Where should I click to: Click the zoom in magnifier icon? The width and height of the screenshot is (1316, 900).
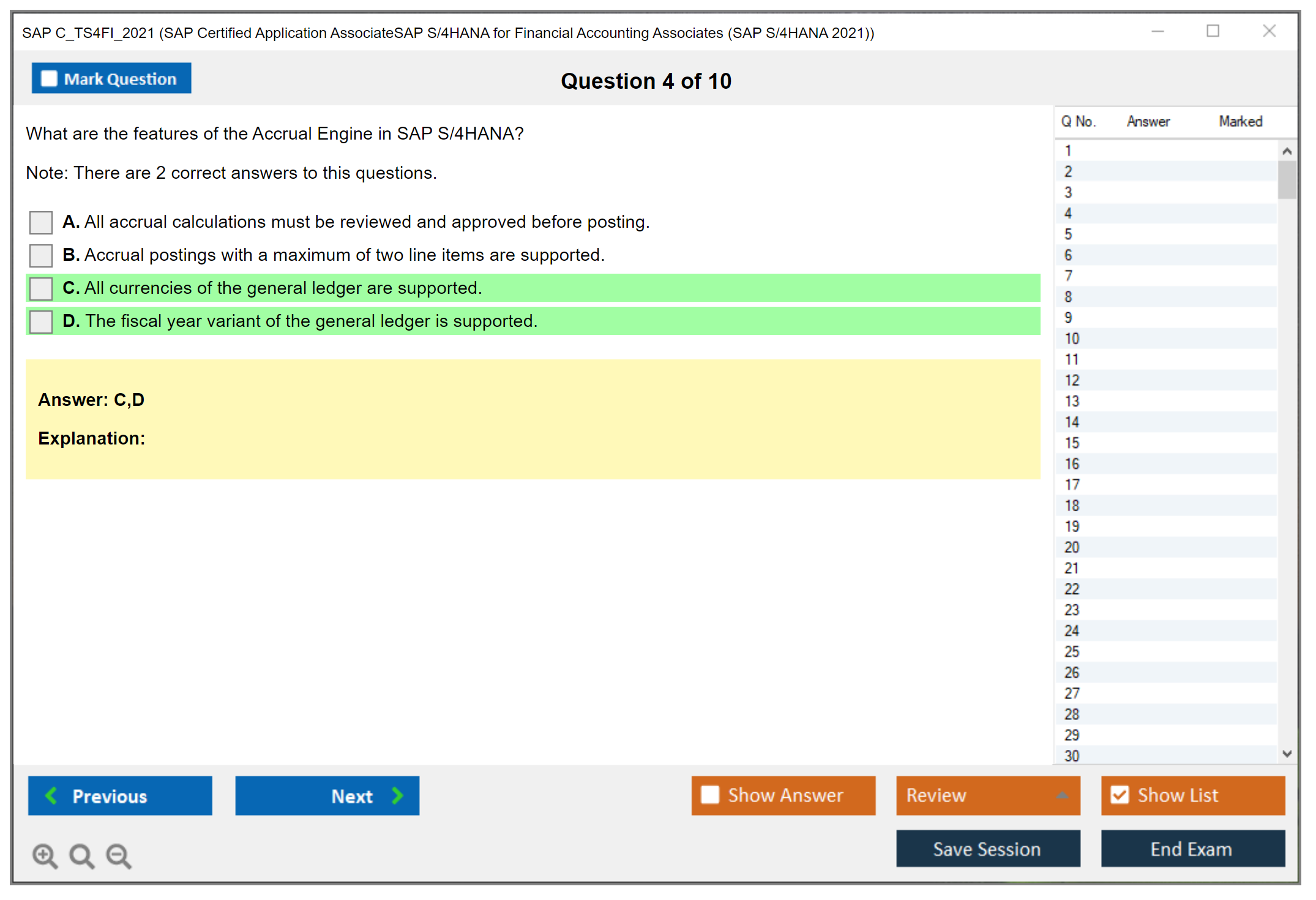[x=45, y=855]
